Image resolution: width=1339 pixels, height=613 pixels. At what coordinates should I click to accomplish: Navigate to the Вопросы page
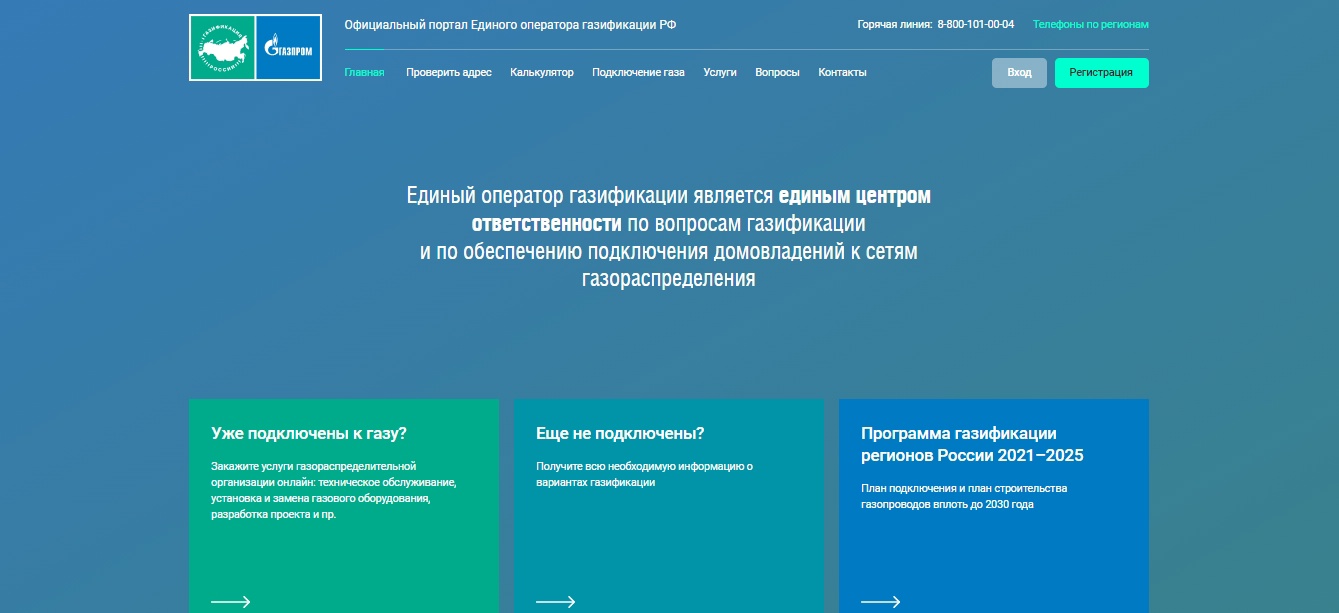click(777, 72)
